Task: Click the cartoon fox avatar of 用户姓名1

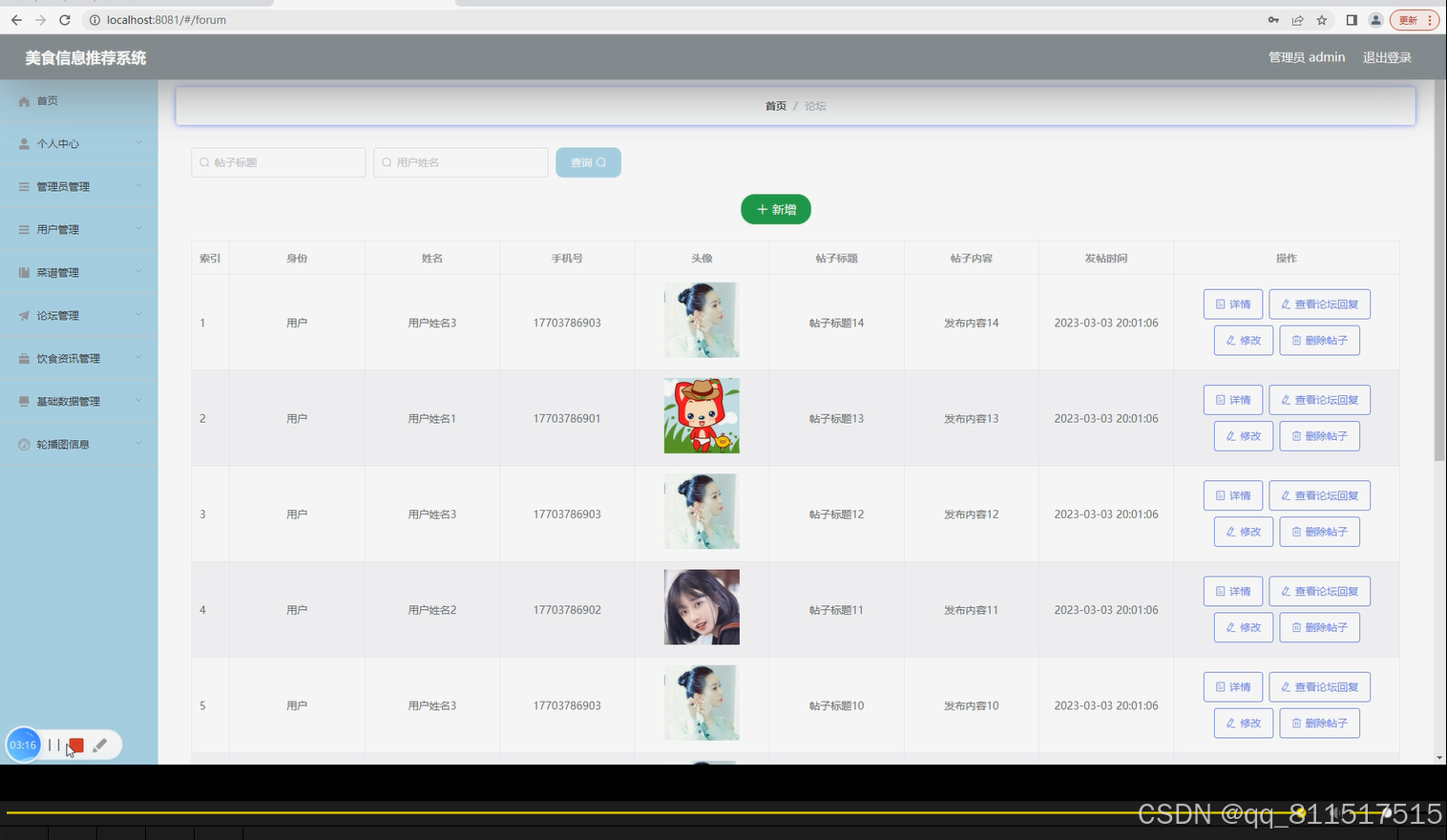Action: (x=702, y=415)
